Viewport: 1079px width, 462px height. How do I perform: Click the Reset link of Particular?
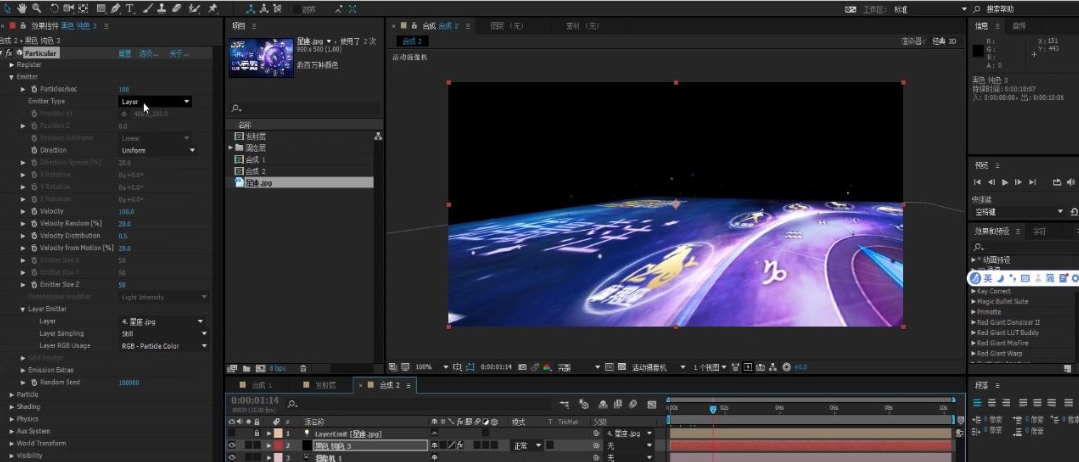point(125,53)
